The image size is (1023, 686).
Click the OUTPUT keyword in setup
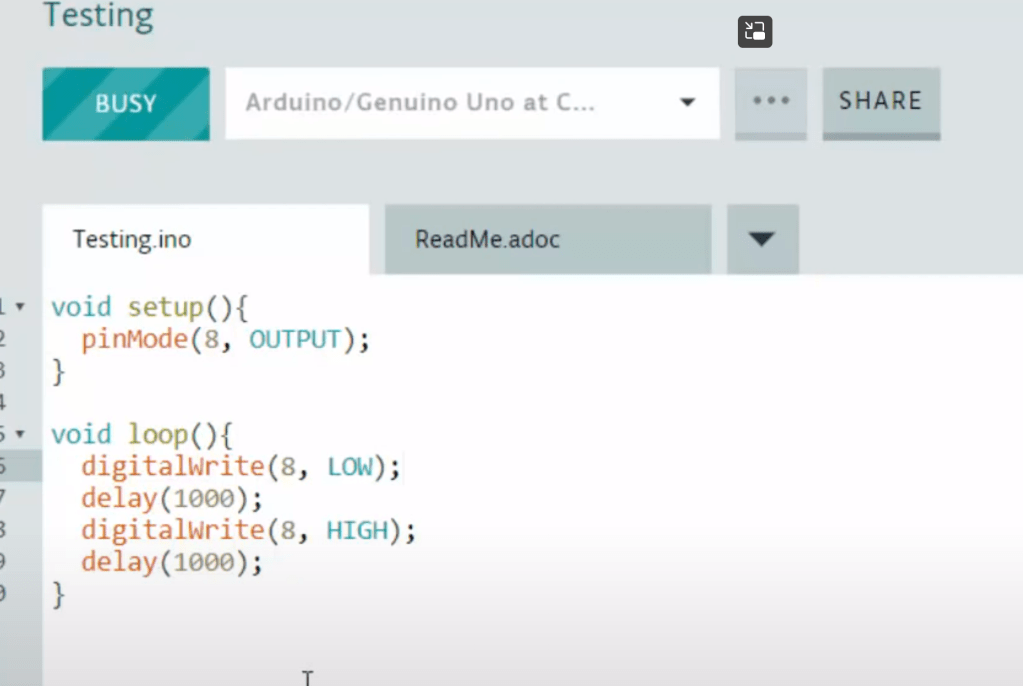295,340
